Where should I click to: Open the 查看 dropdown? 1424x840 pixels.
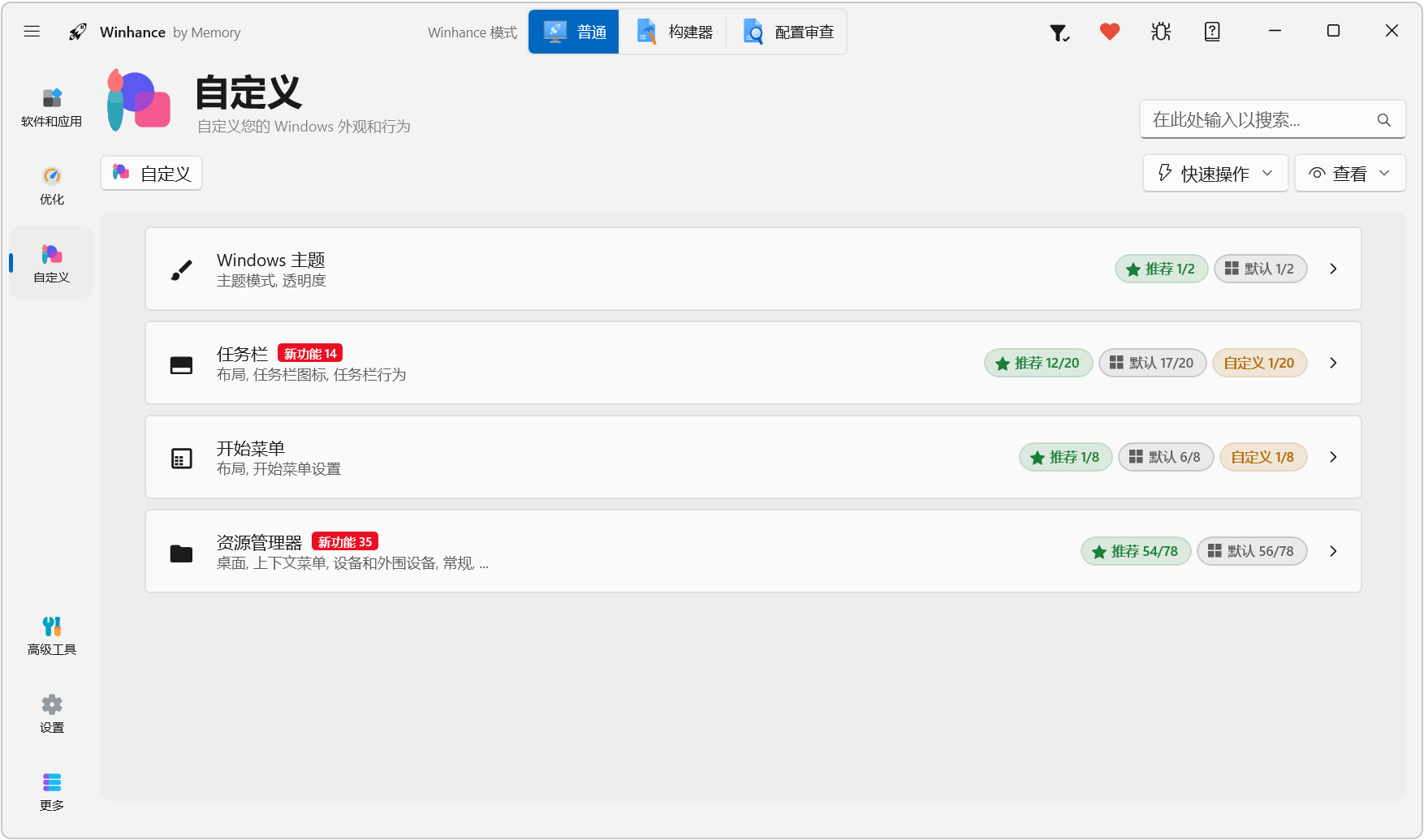1350,173
